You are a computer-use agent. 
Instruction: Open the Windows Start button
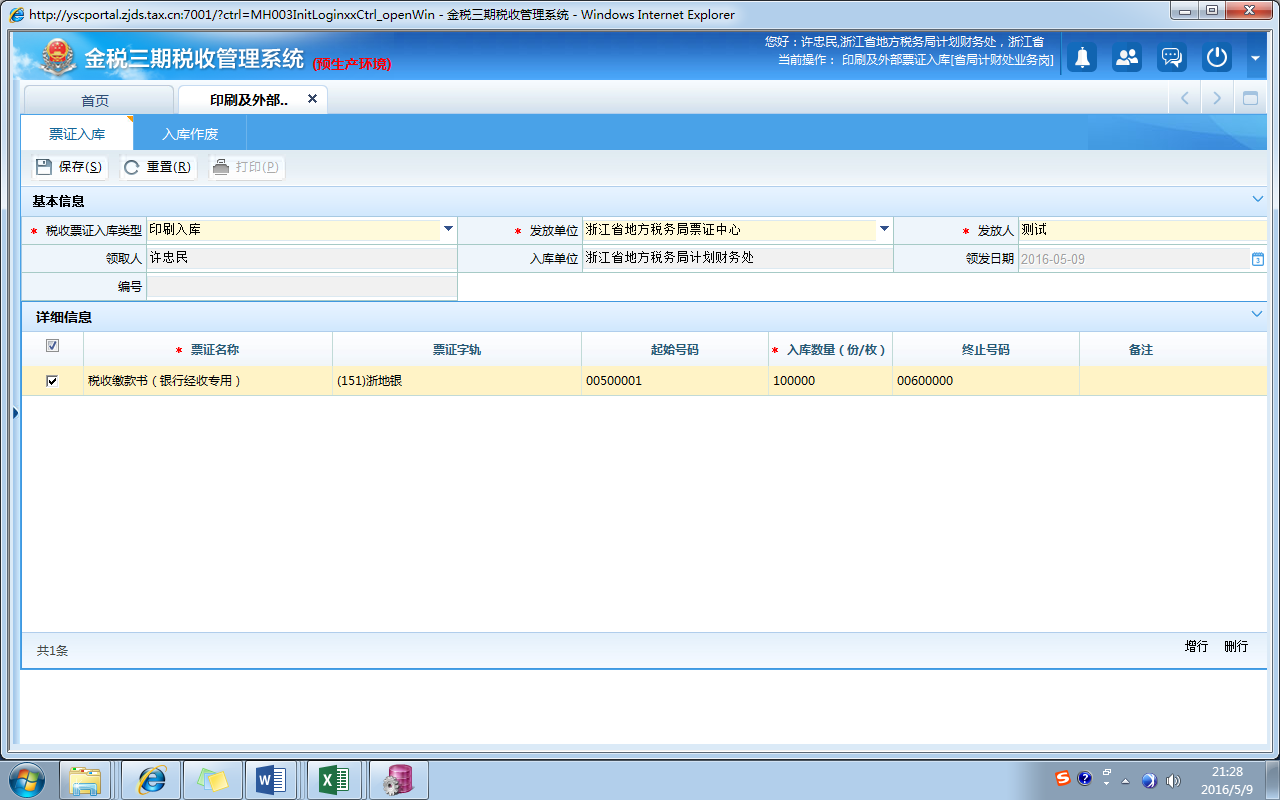click(27, 780)
